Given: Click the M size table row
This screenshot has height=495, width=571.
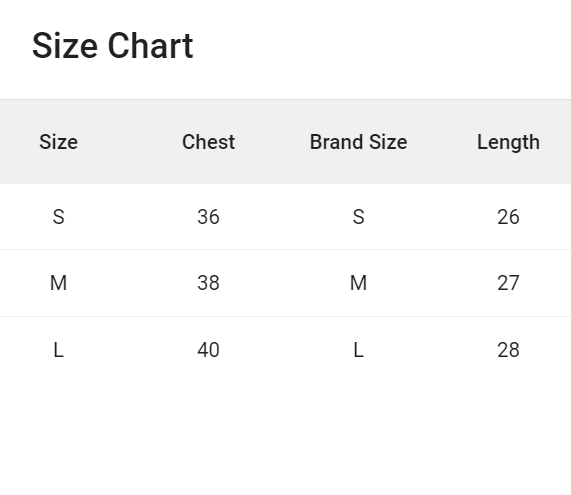Looking at the screenshot, I should click(x=286, y=283).
